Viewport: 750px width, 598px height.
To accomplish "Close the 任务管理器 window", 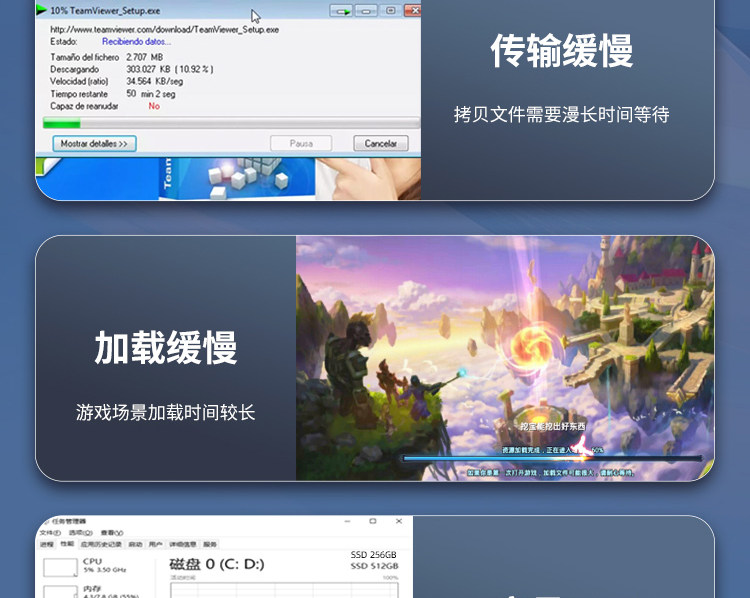I will (399, 521).
